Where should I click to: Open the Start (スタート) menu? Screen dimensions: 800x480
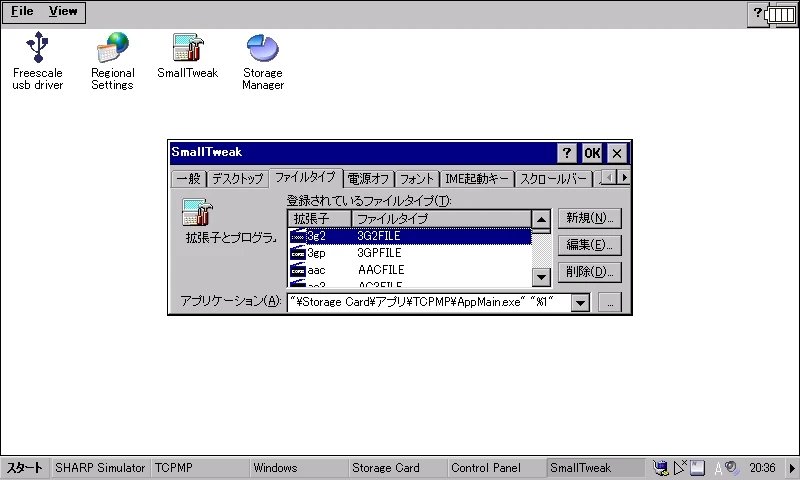coord(24,468)
